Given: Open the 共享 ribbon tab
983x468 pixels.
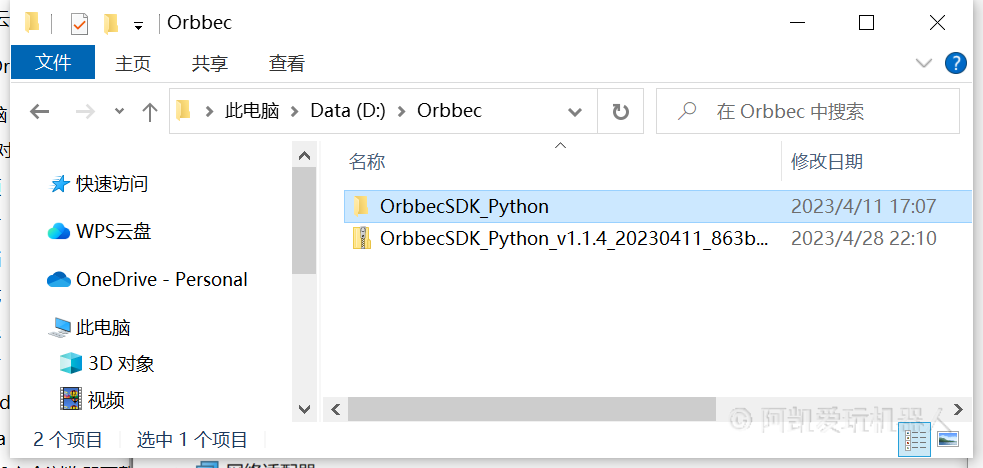Looking at the screenshot, I should tap(209, 63).
